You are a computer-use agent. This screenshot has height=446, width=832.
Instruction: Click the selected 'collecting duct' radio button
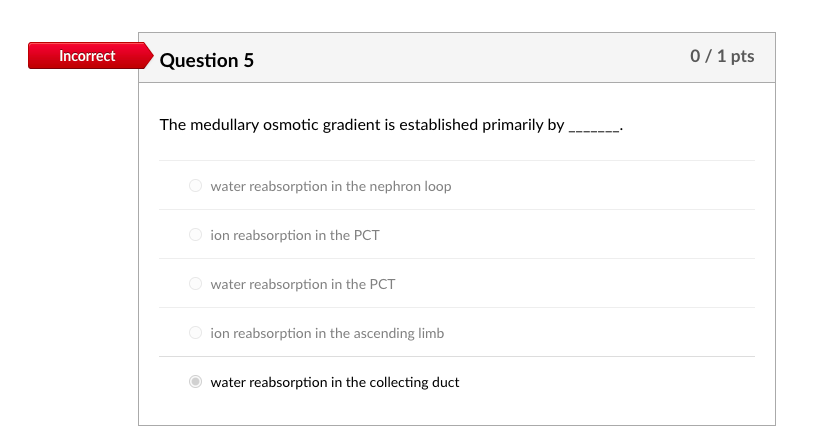click(x=195, y=382)
